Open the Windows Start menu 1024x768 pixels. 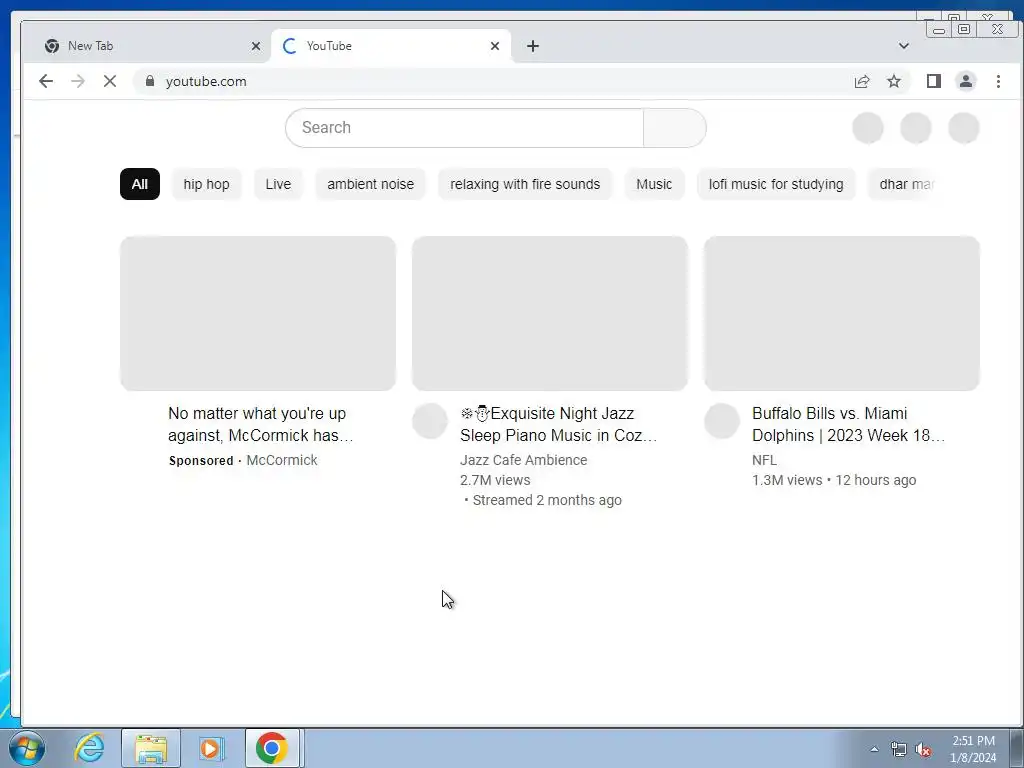pos(27,748)
